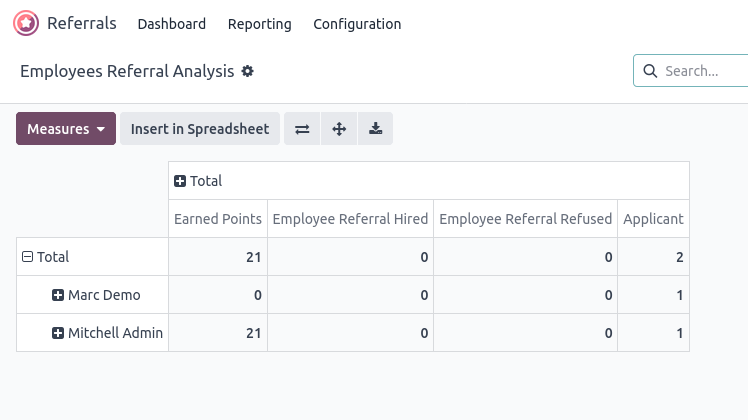
Task: Click the search magnifier icon
Action: [650, 71]
